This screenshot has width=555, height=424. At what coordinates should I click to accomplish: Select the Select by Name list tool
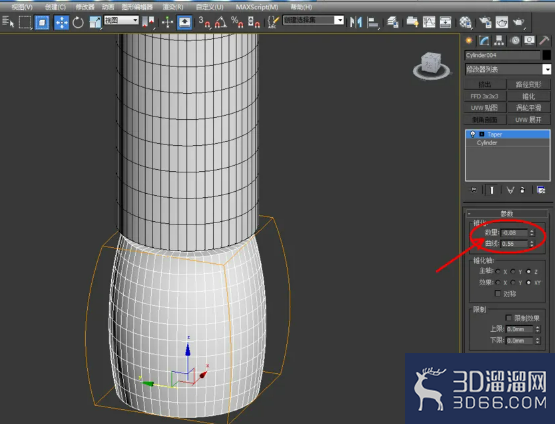point(8,22)
